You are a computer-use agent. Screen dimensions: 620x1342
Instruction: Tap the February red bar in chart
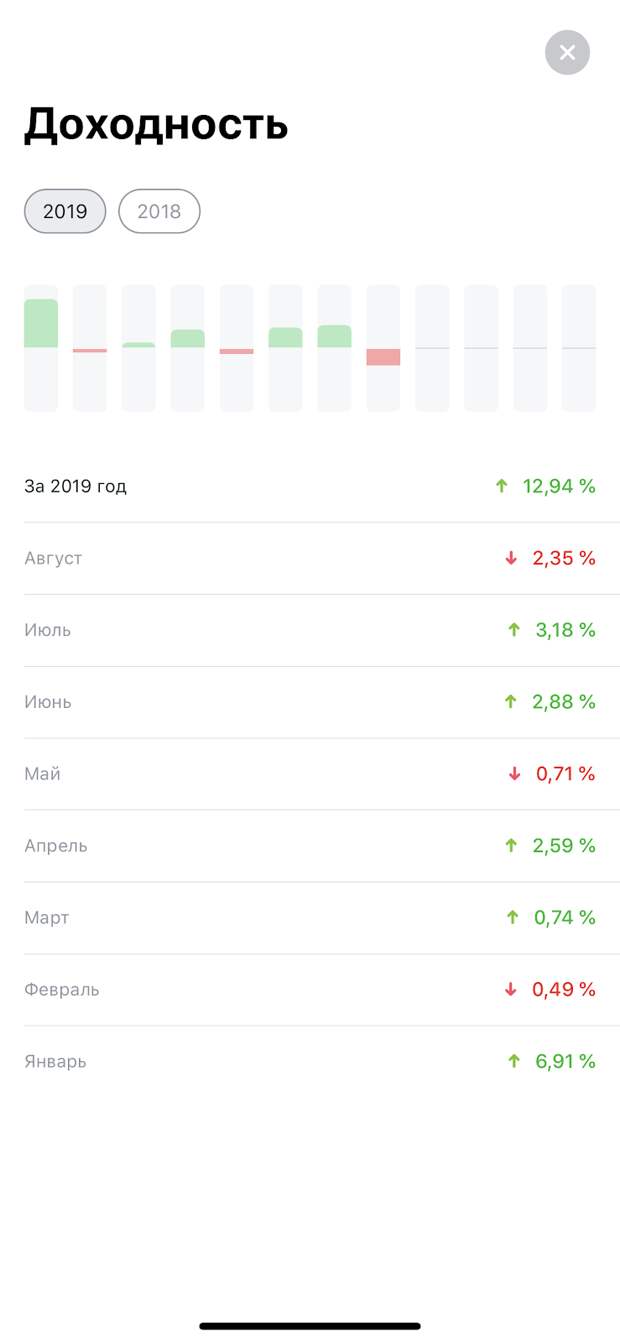[90, 351]
